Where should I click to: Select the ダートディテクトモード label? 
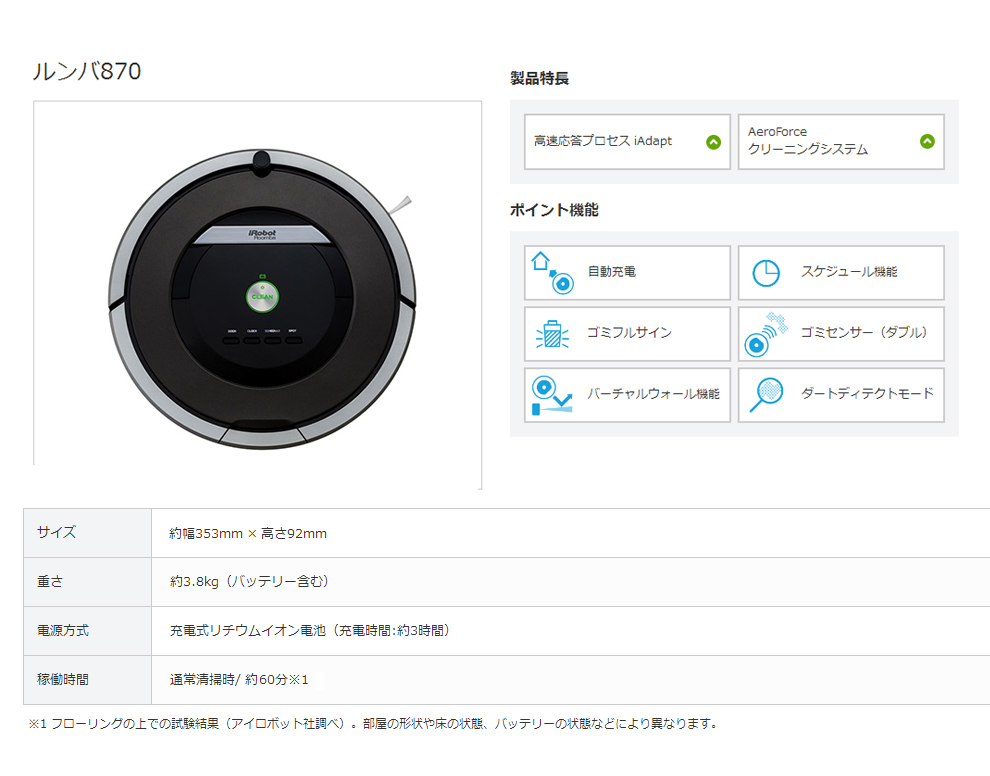tap(867, 394)
